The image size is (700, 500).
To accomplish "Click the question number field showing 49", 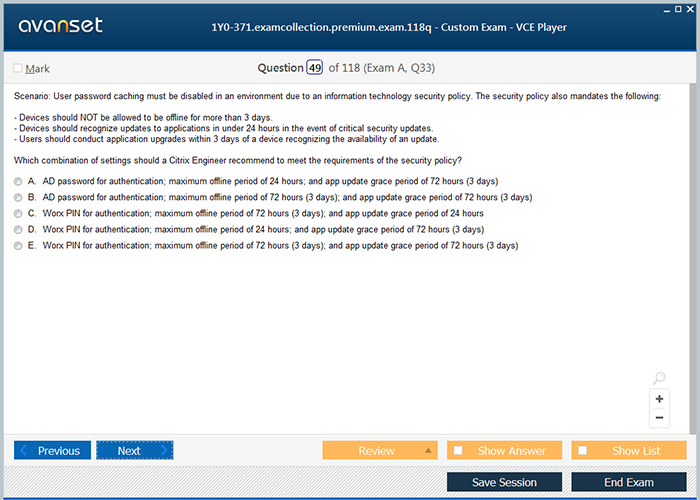I will 315,68.
